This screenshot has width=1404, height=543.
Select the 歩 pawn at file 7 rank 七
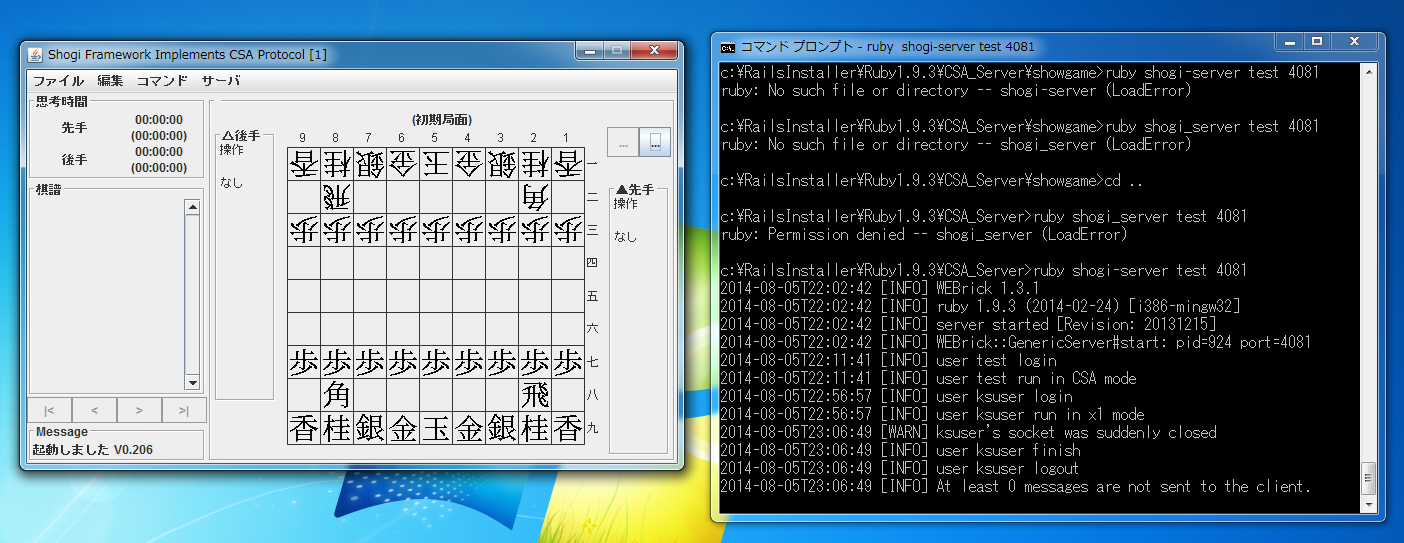(x=370, y=361)
